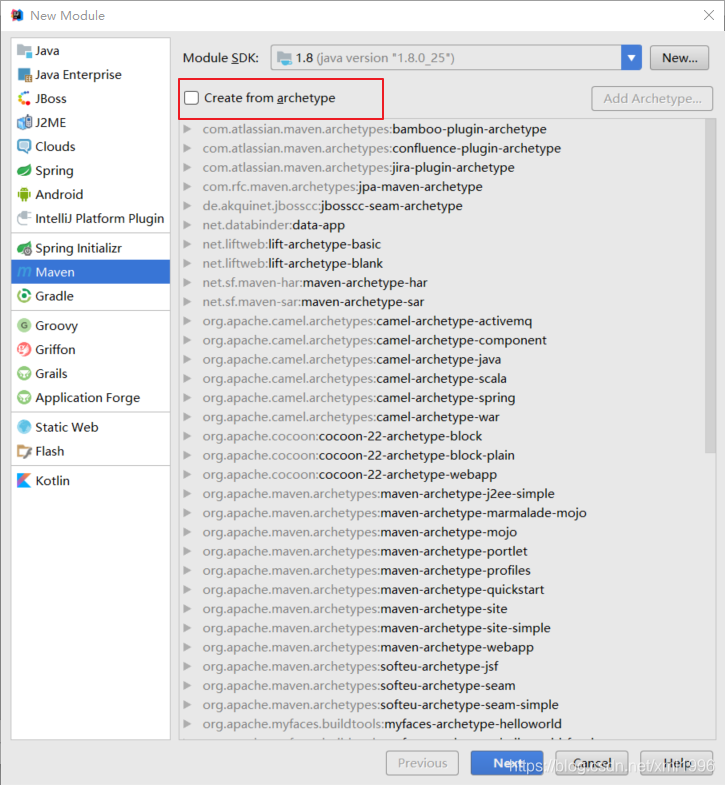Select the Spring leaf icon
The width and height of the screenshot is (725, 785).
[x=24, y=171]
